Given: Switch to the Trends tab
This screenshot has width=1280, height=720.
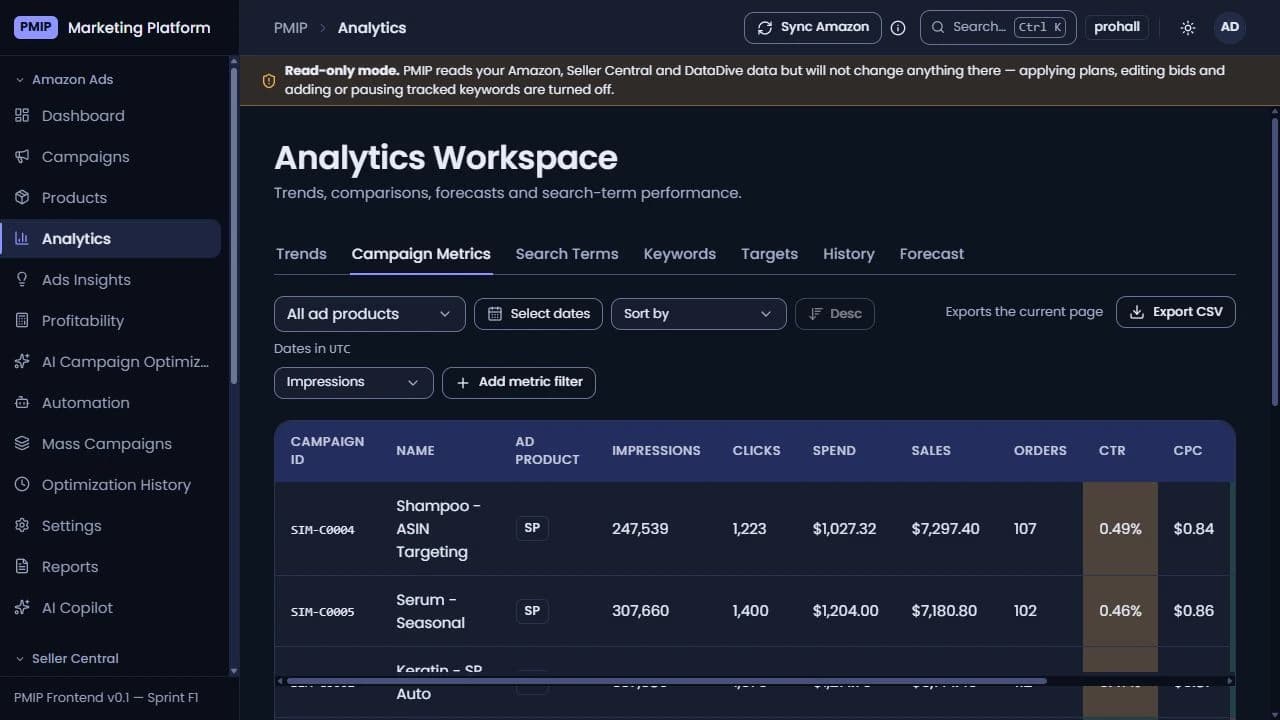Looking at the screenshot, I should (x=301, y=254).
